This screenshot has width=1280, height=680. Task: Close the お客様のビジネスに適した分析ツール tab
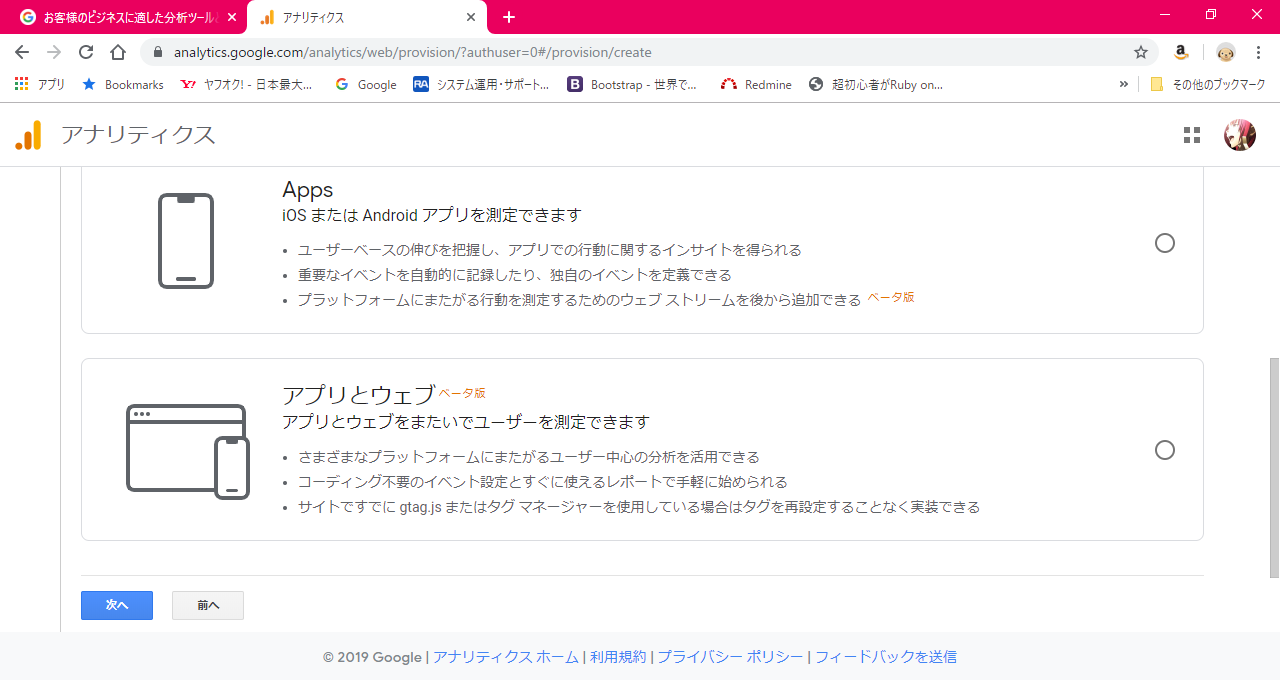click(231, 17)
